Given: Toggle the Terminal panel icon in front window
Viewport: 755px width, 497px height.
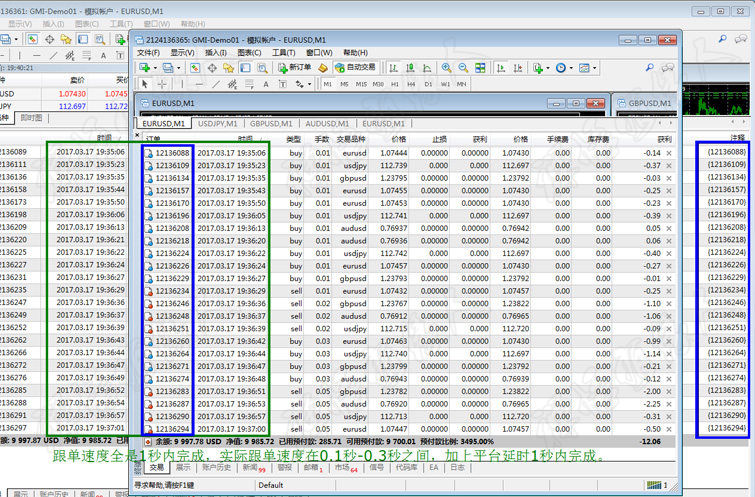Looking at the screenshot, I should [x=245, y=68].
